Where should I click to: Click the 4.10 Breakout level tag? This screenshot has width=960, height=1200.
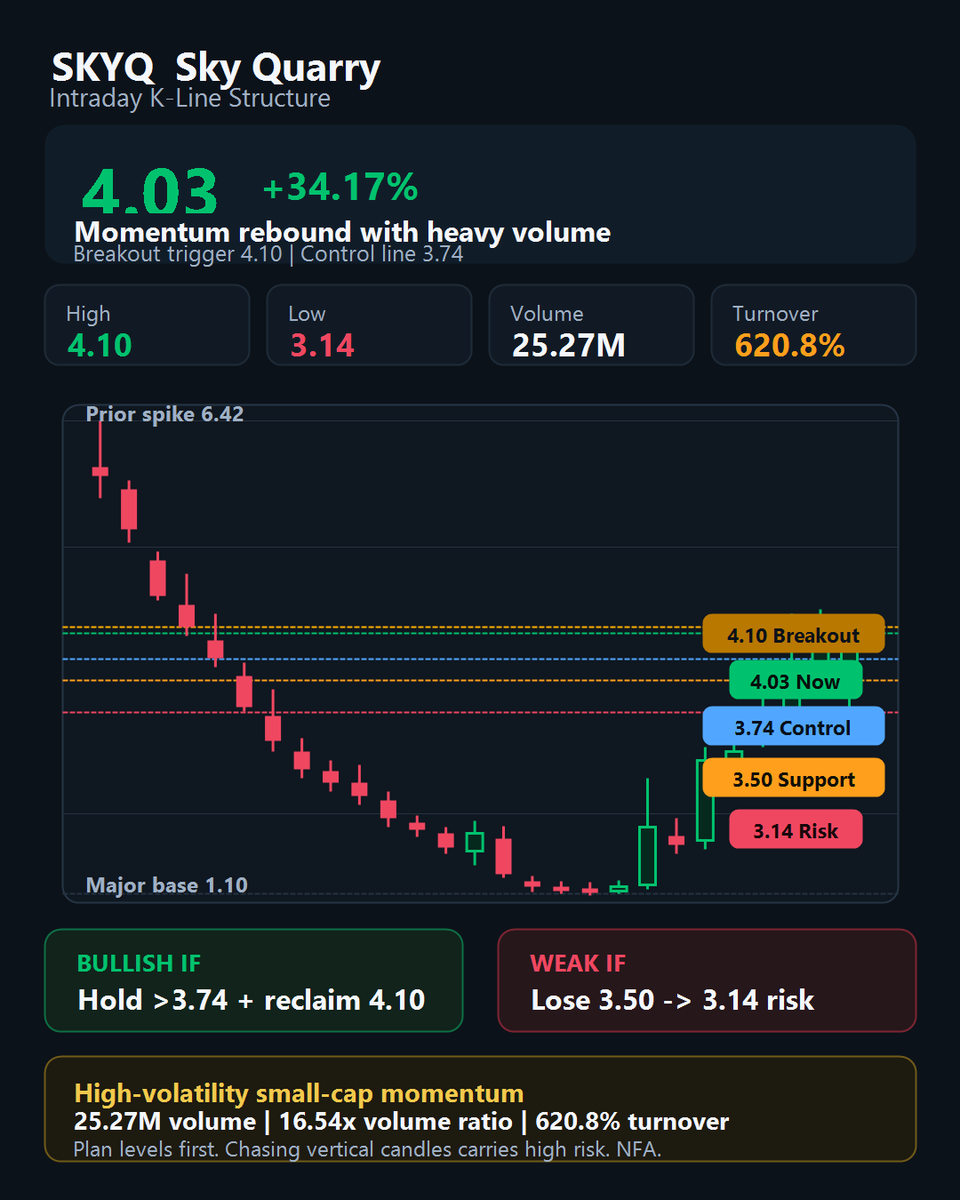(x=794, y=634)
